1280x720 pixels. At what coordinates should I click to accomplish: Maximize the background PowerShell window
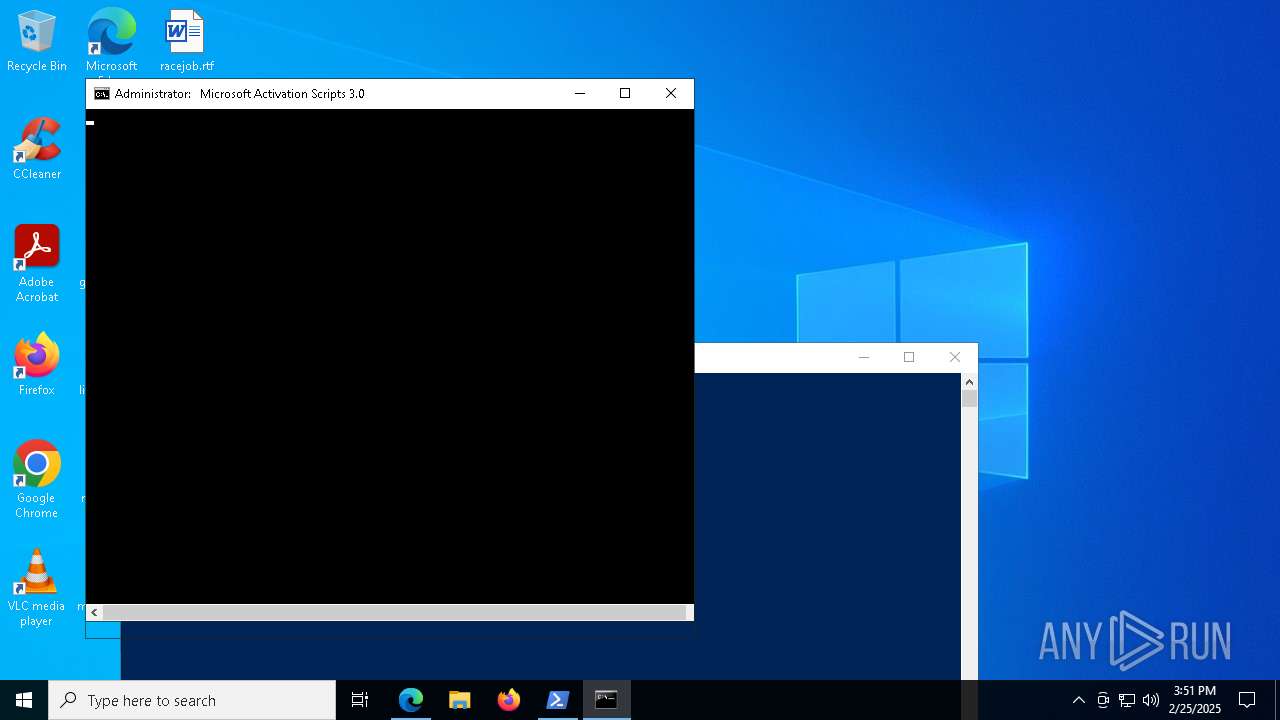[909, 358]
